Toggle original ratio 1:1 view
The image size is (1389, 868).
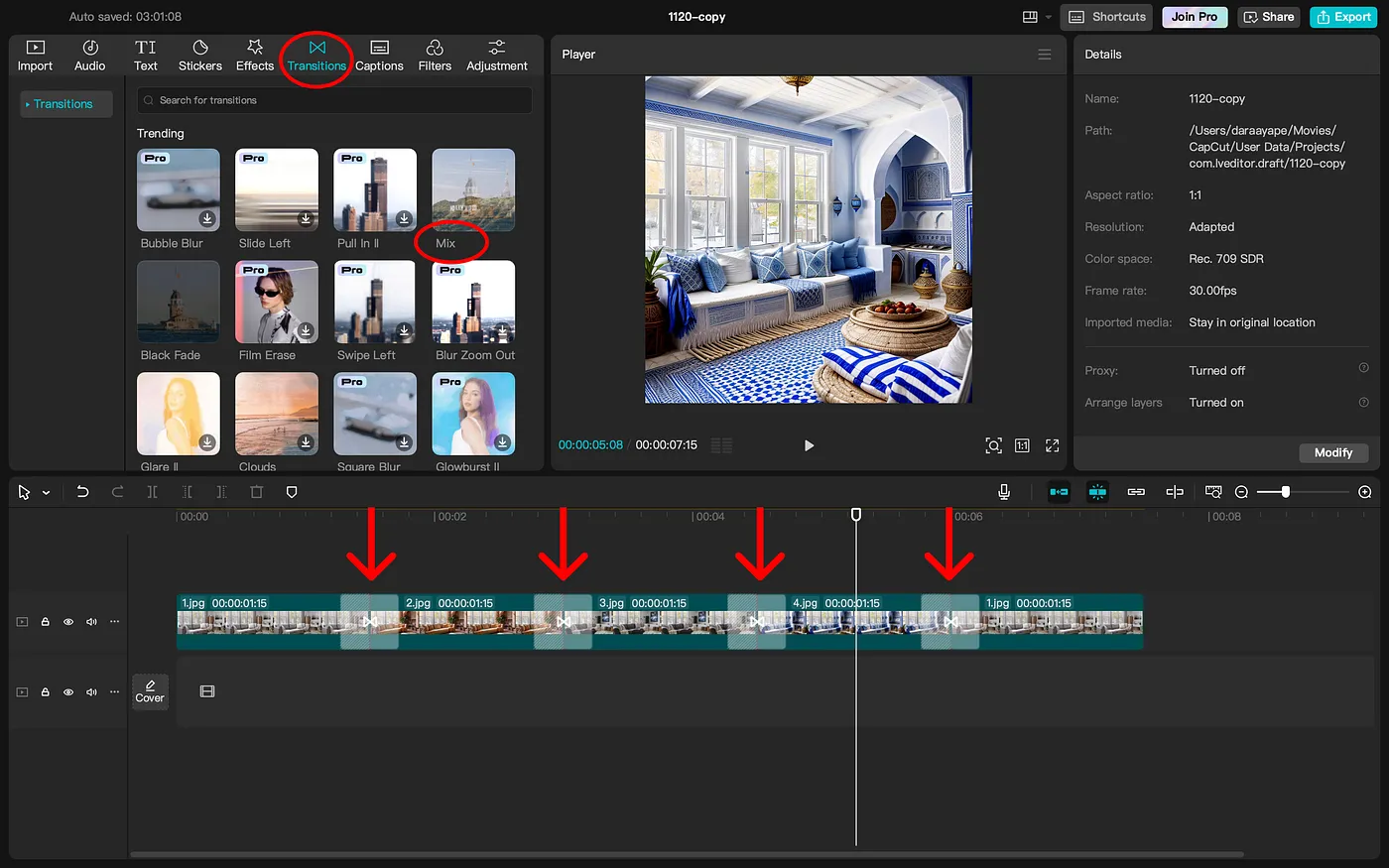[x=1022, y=445]
